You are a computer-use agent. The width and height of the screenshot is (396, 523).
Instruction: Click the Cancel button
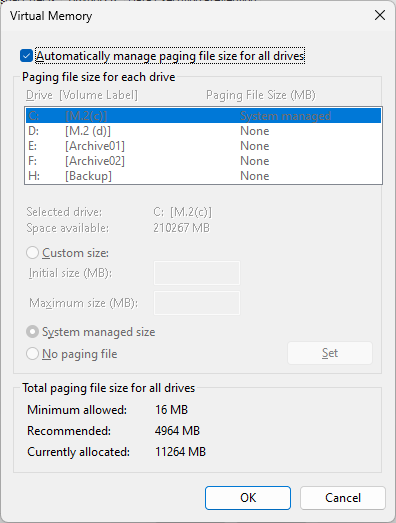point(343,498)
